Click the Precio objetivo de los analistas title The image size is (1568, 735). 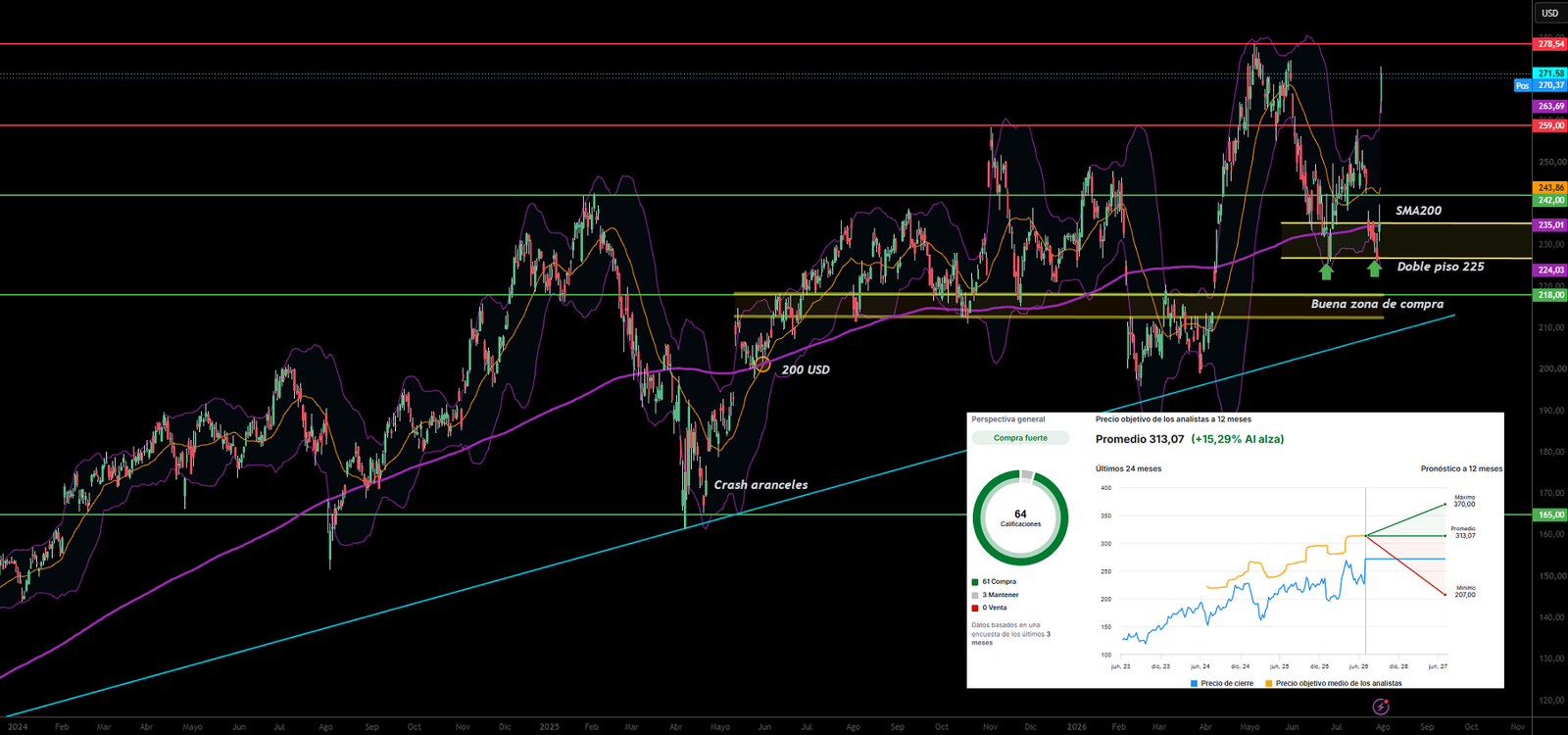tap(1173, 419)
